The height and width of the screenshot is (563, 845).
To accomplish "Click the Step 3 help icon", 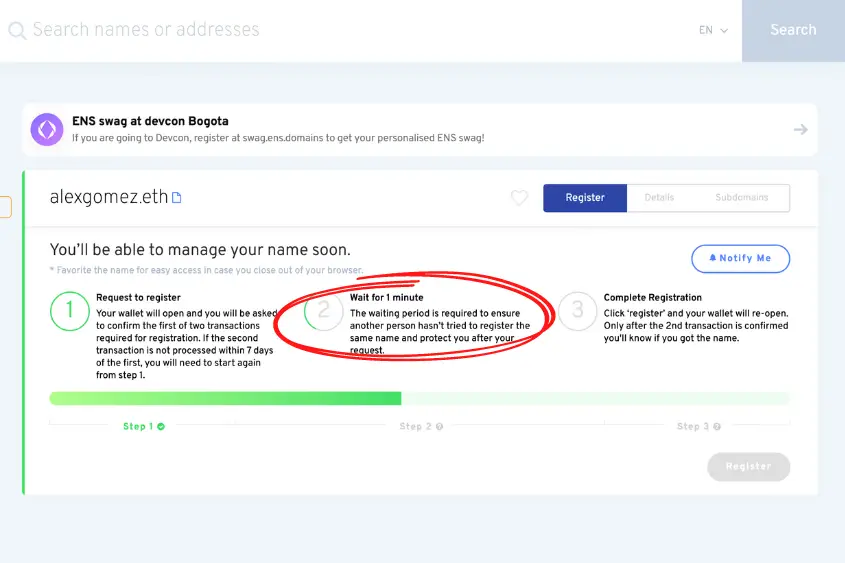I will click(x=717, y=426).
